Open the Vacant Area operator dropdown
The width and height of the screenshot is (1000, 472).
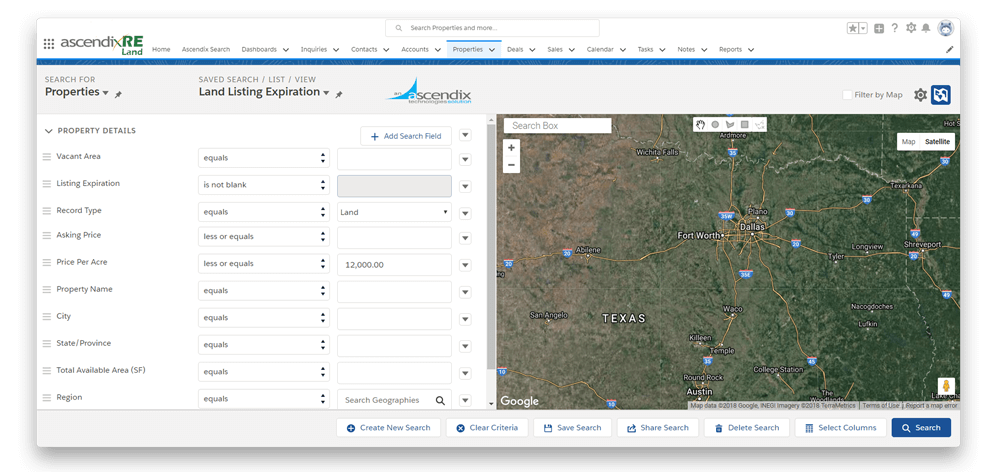pyautogui.click(x=263, y=158)
